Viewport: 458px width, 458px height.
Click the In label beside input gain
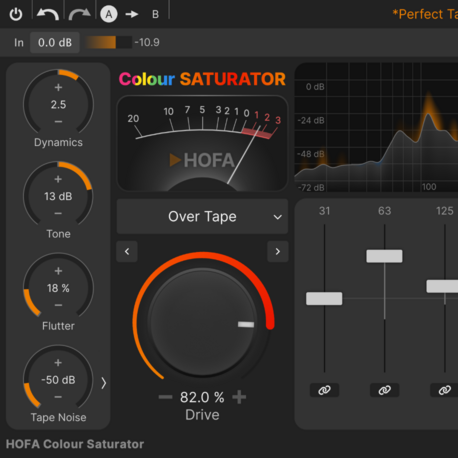pyautogui.click(x=19, y=43)
